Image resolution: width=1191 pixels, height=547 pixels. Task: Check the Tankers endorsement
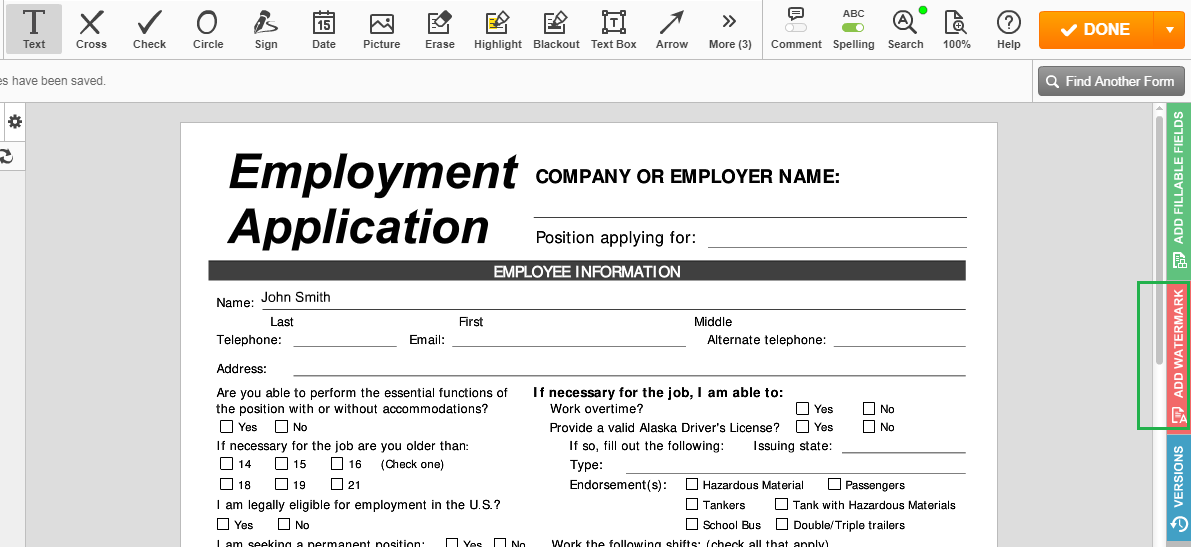(x=692, y=504)
